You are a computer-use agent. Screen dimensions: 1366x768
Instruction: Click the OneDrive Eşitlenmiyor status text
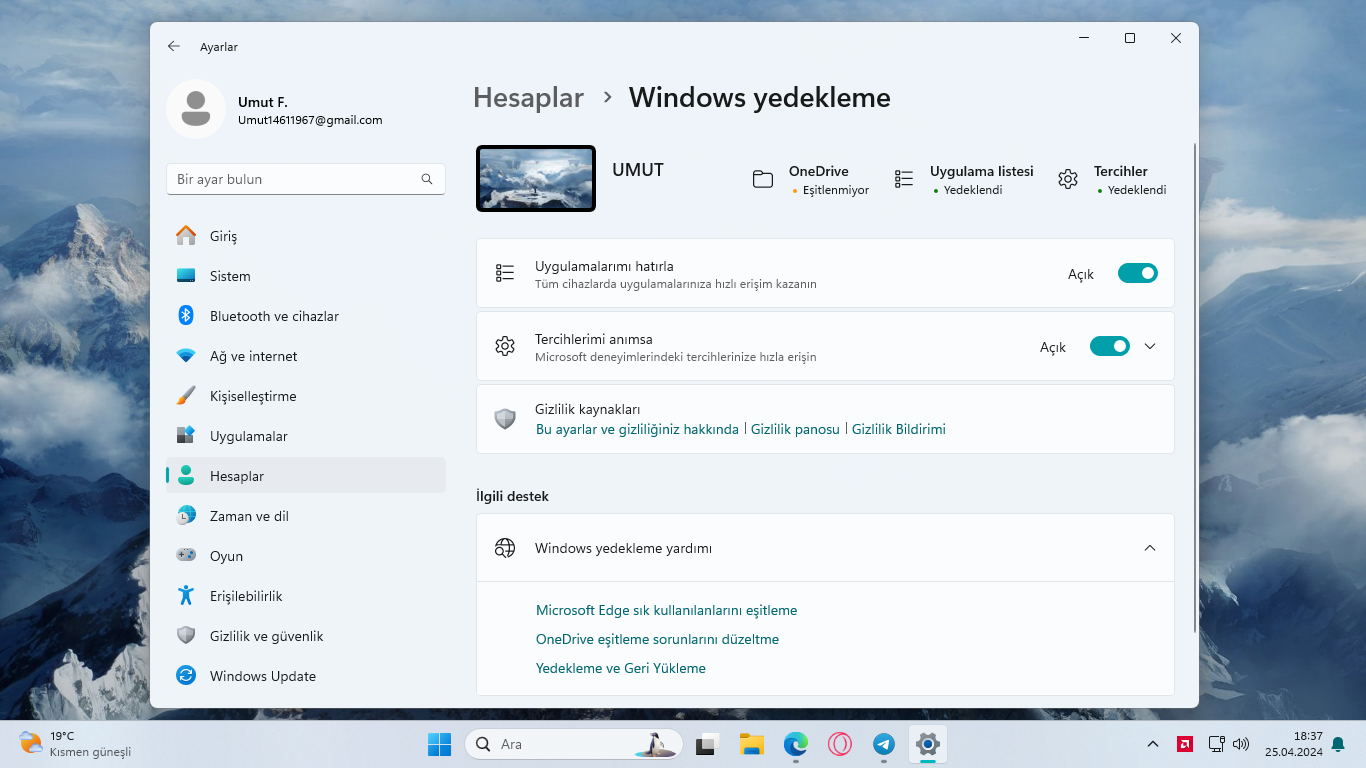(836, 190)
